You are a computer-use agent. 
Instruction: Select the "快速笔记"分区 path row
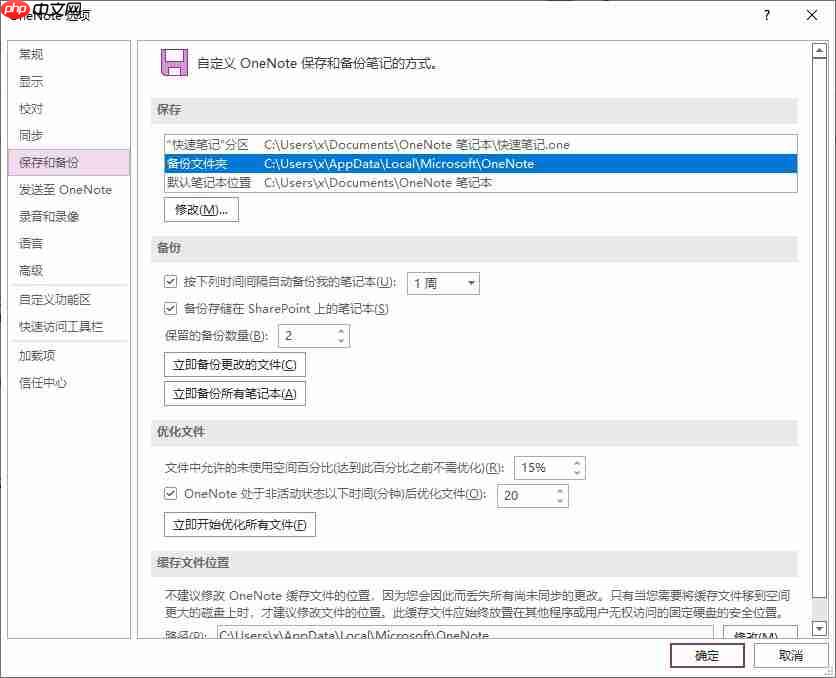[x=480, y=144]
